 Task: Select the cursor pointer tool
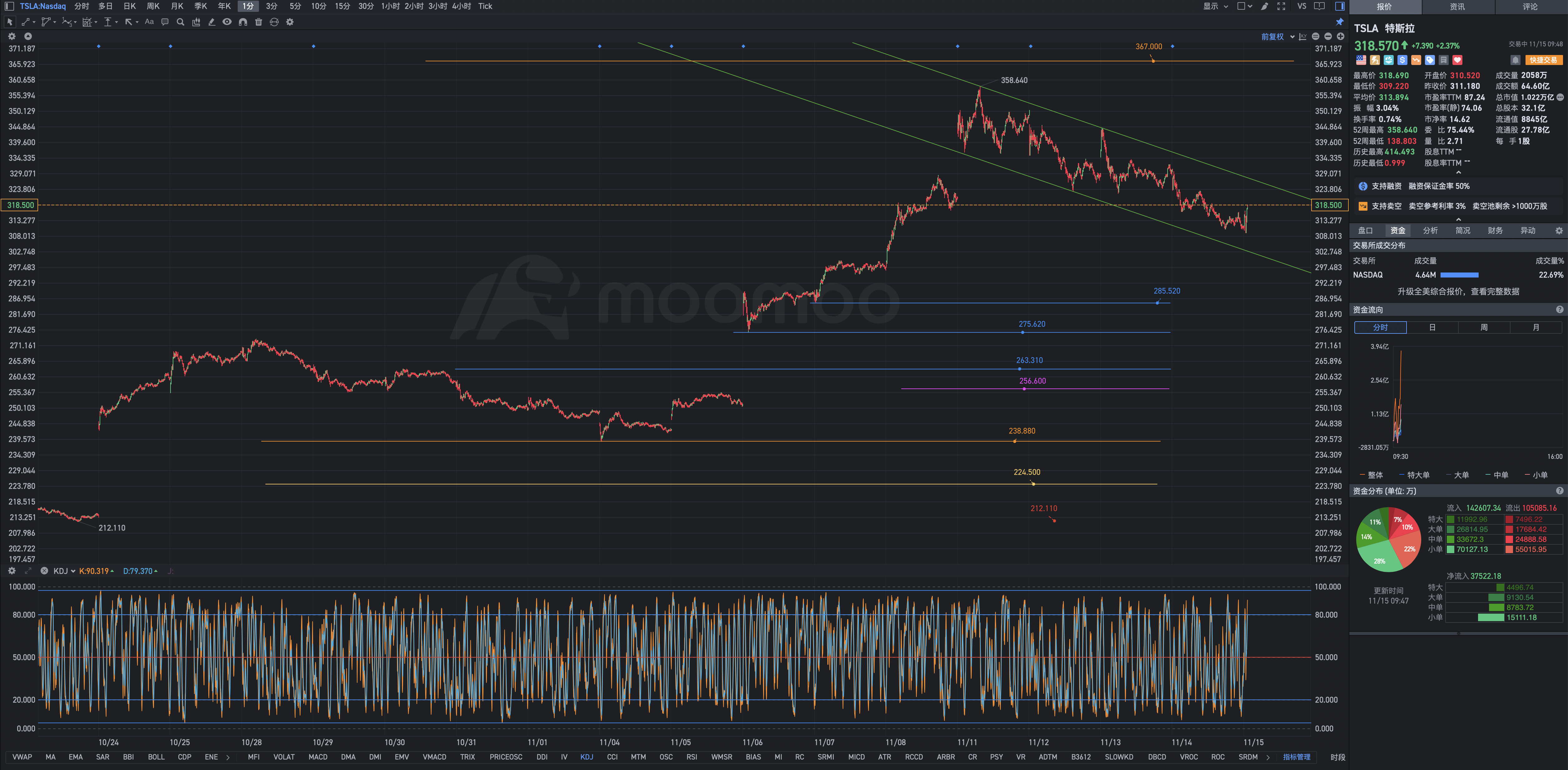(x=10, y=22)
